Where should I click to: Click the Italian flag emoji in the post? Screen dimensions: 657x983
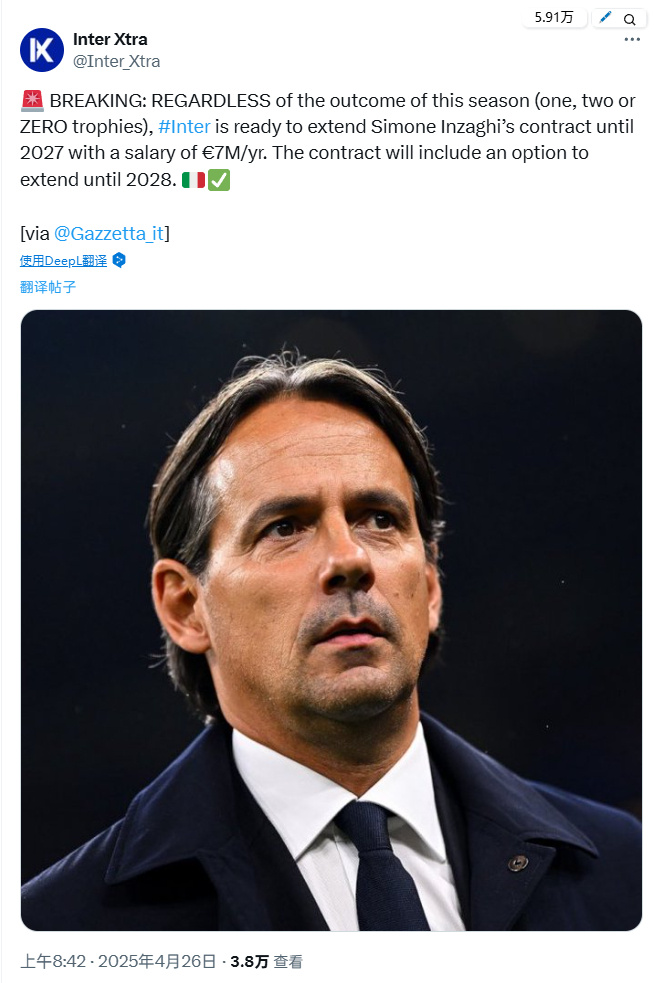193,181
